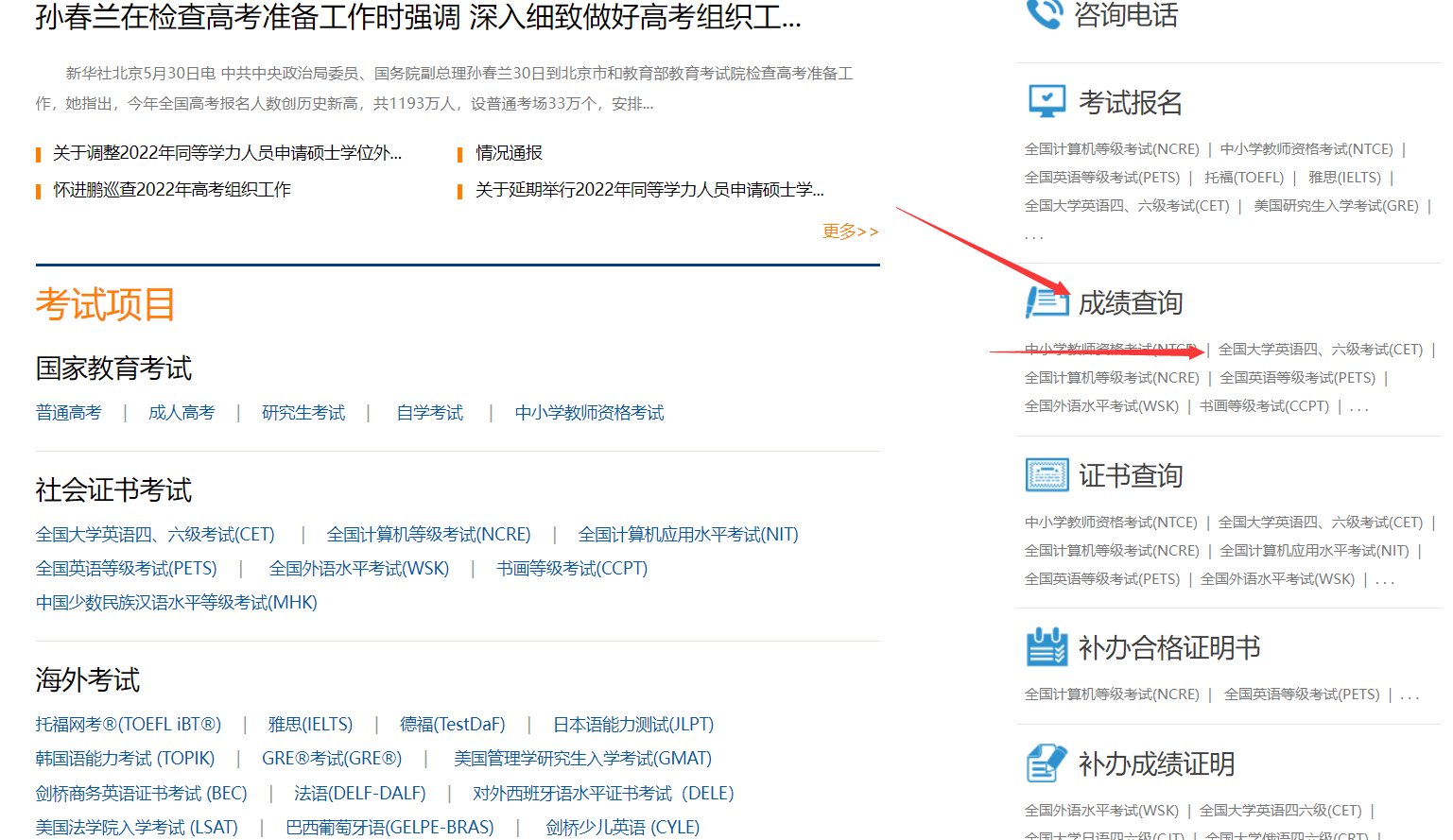Open 全国大学英语四、六级考试(CET) under 社会证书考试
Image resolution: width=1453 pixels, height=840 pixels.
coord(154,534)
